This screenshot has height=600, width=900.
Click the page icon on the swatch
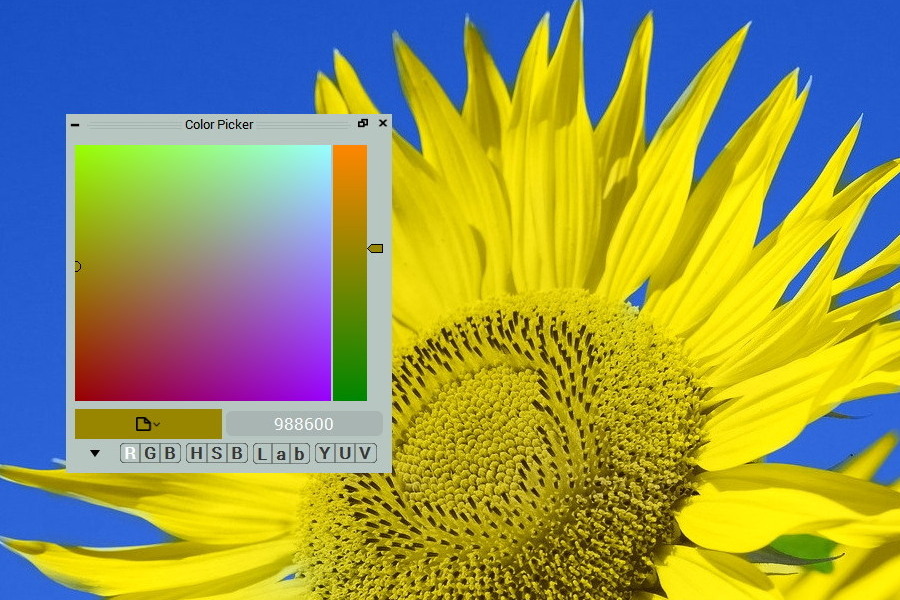143,424
